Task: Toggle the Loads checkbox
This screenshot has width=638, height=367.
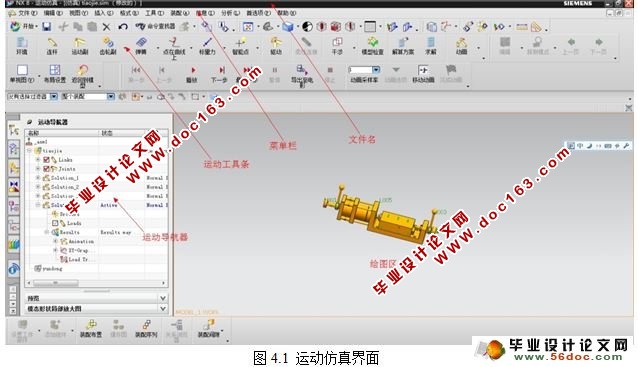Action: click(x=55, y=223)
